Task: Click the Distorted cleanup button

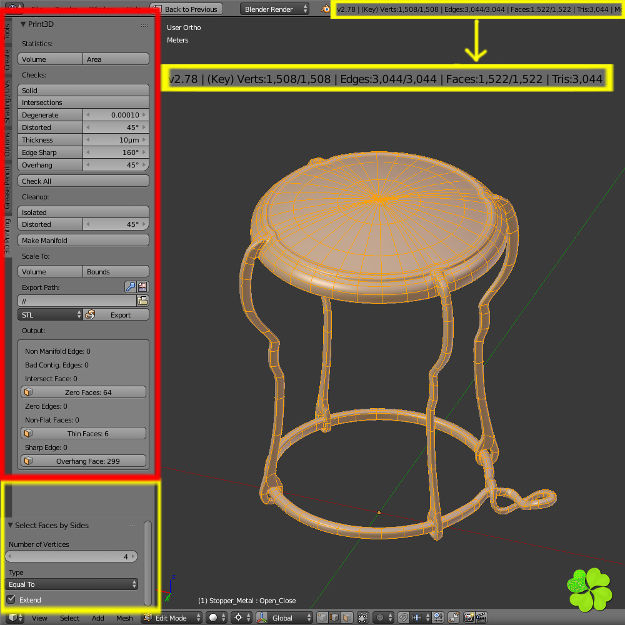Action: tap(50, 224)
